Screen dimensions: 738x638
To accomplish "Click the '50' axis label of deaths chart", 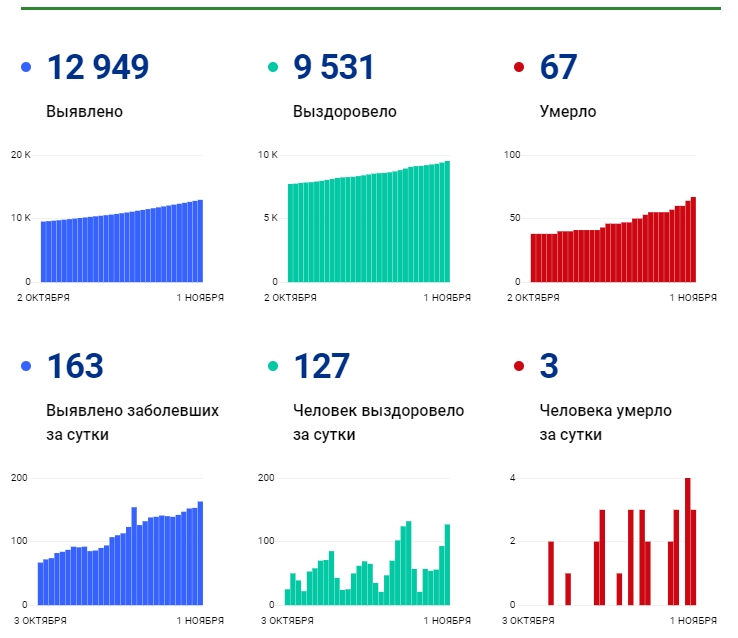I will (x=515, y=218).
